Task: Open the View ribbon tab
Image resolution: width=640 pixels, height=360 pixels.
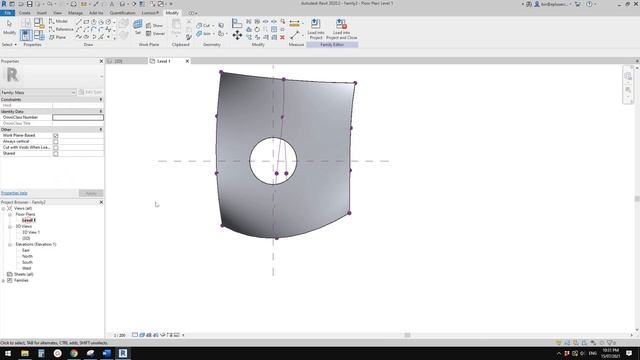Action: tap(57, 13)
